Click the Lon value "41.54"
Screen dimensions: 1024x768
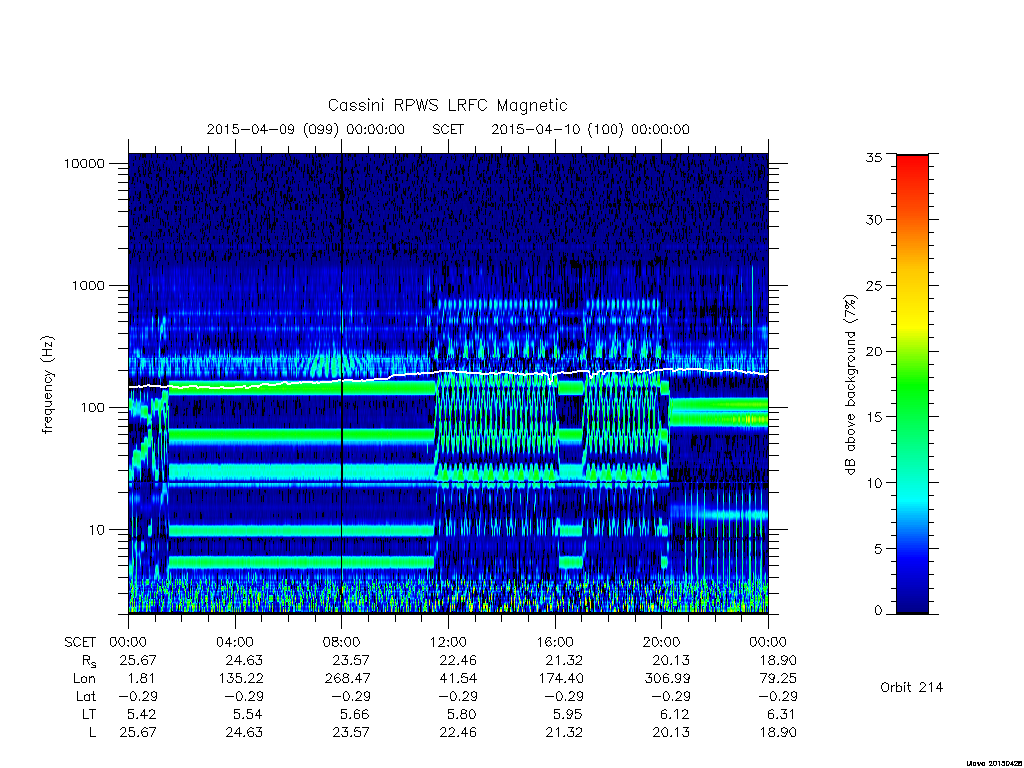pyautogui.click(x=458, y=679)
